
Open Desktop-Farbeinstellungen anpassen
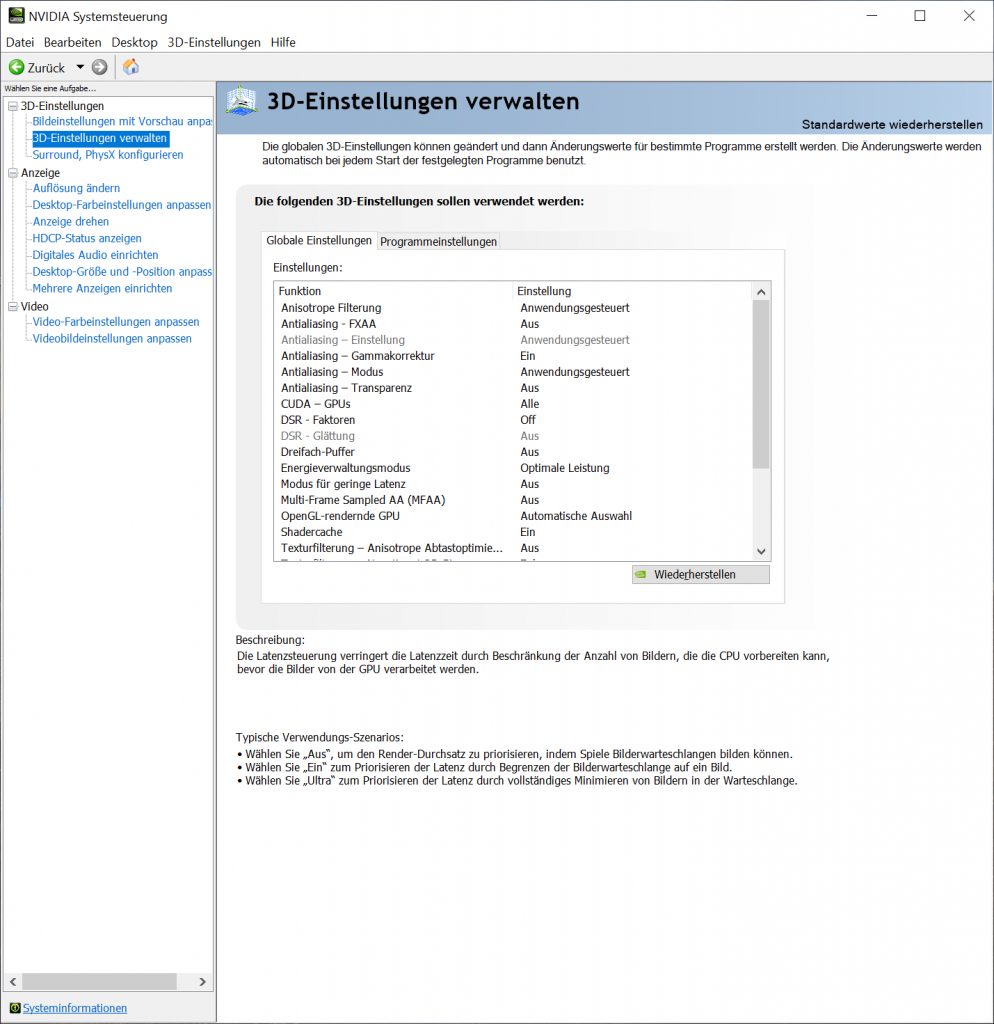[121, 205]
